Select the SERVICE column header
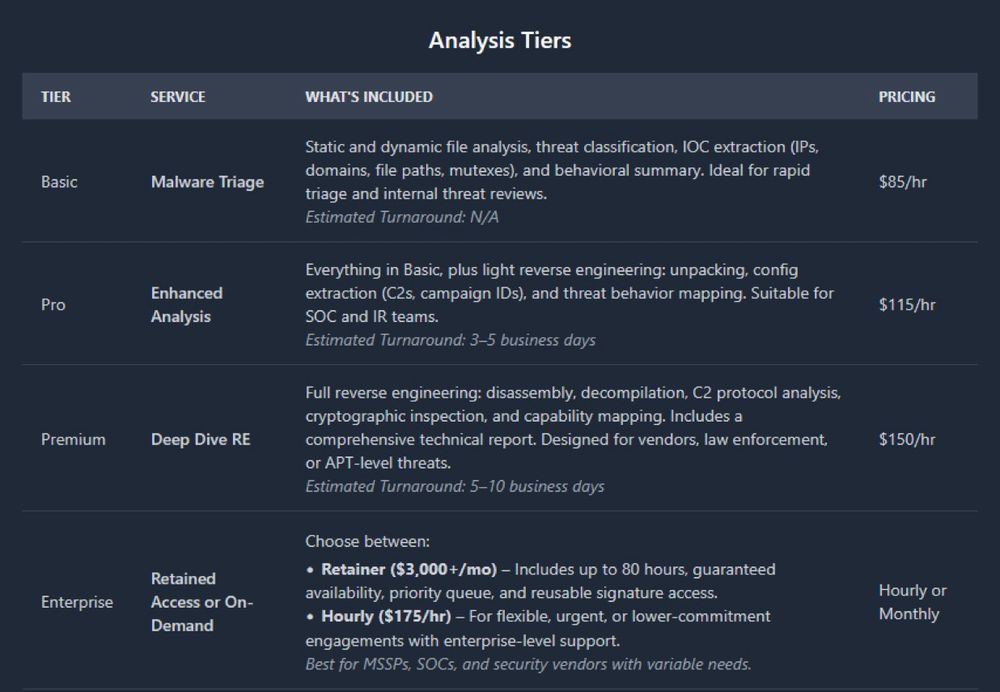The width and height of the screenshot is (1000, 692). point(178,97)
